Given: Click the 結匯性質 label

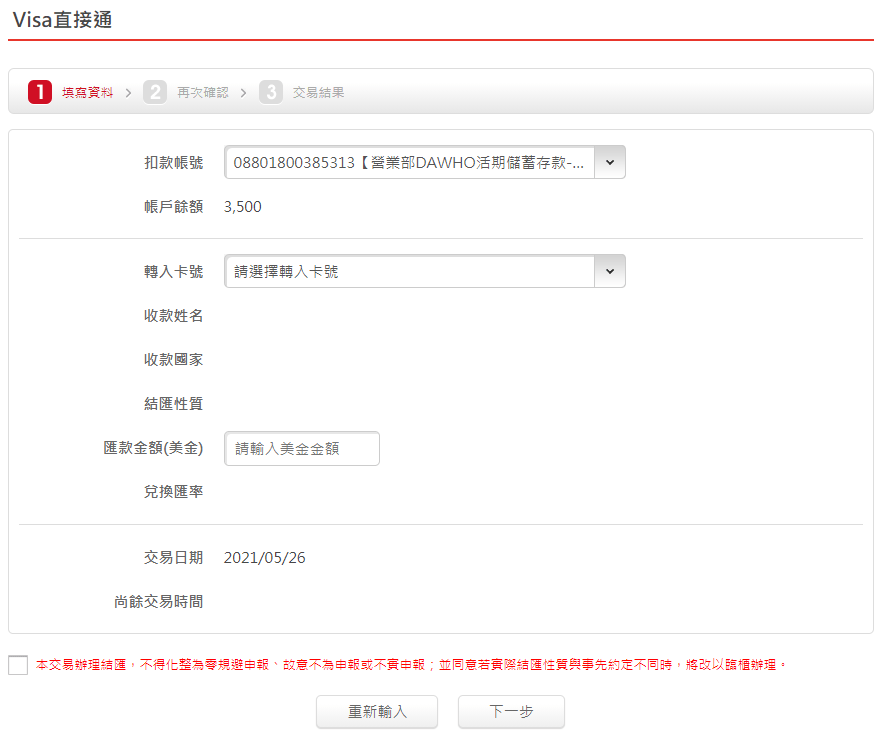Looking at the screenshot, I should [173, 404].
